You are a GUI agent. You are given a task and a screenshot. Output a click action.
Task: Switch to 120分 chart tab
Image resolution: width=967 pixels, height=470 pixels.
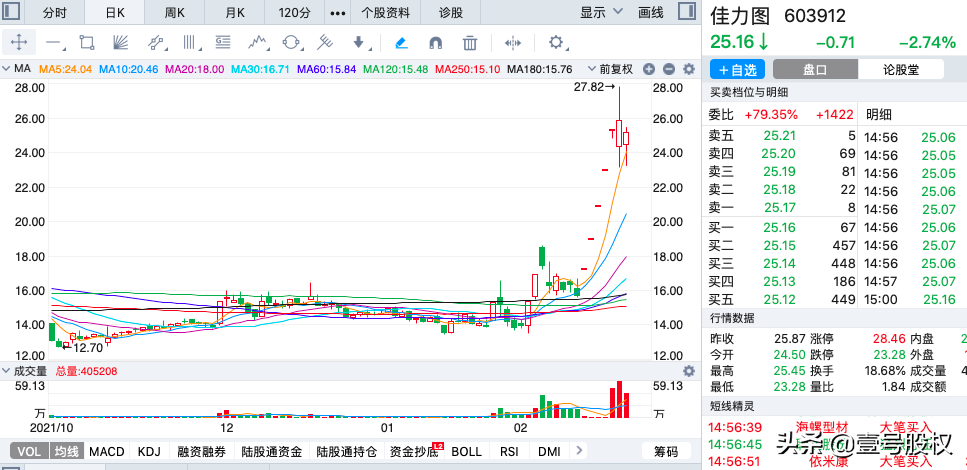point(295,12)
